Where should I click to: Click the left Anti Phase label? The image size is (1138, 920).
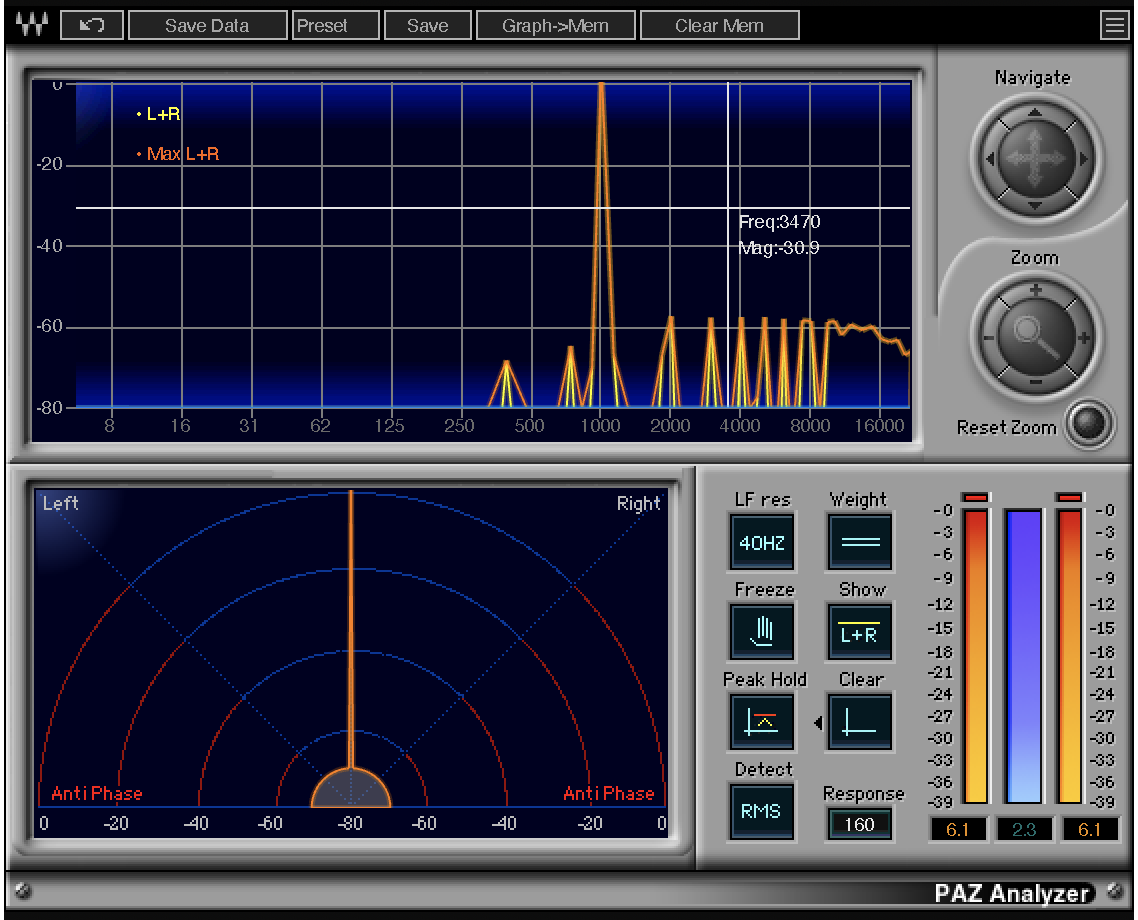(x=97, y=794)
